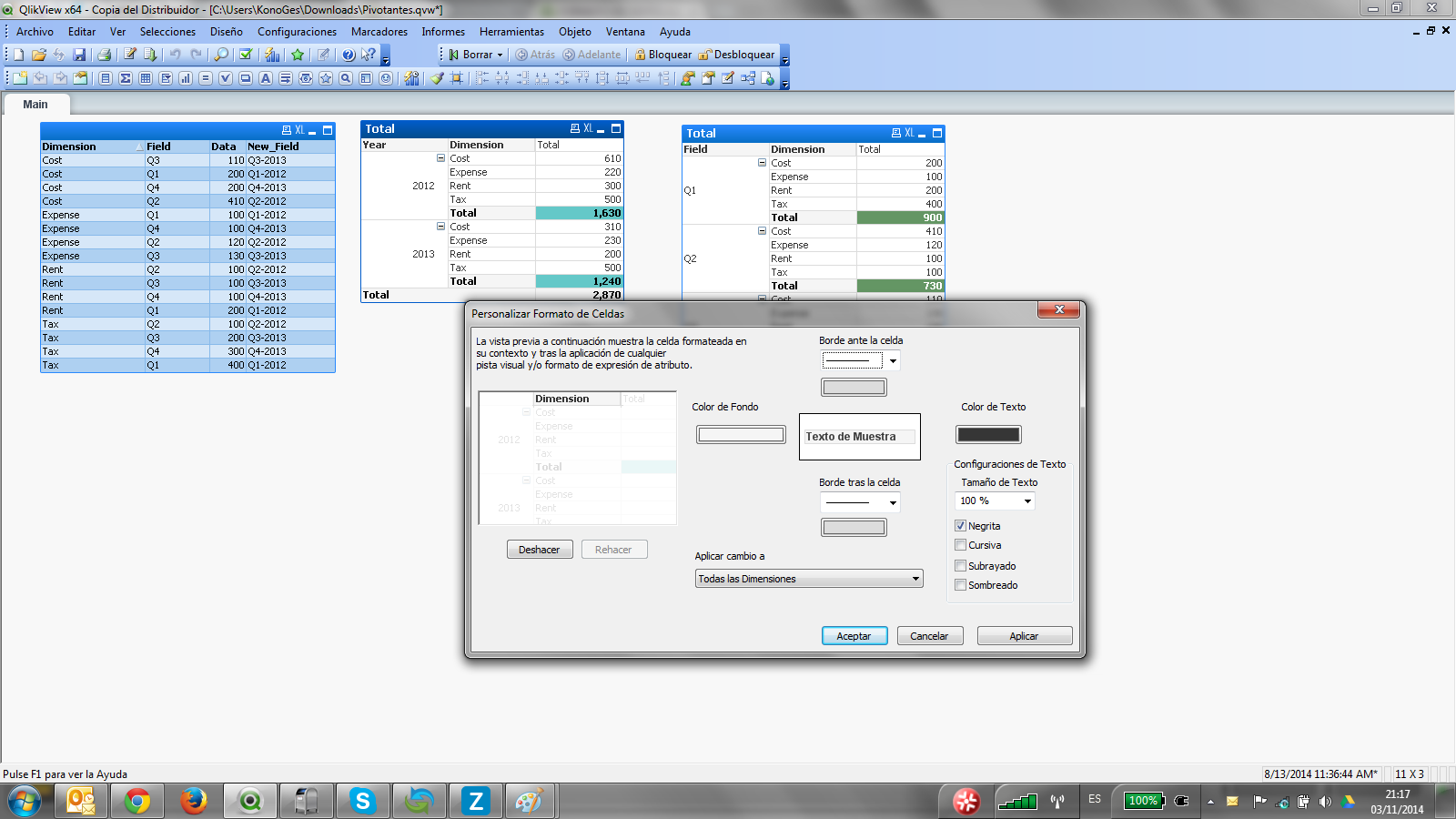The width and height of the screenshot is (1456, 819).
Task: Open the Borrar dropdown arrow
Action: (500, 55)
